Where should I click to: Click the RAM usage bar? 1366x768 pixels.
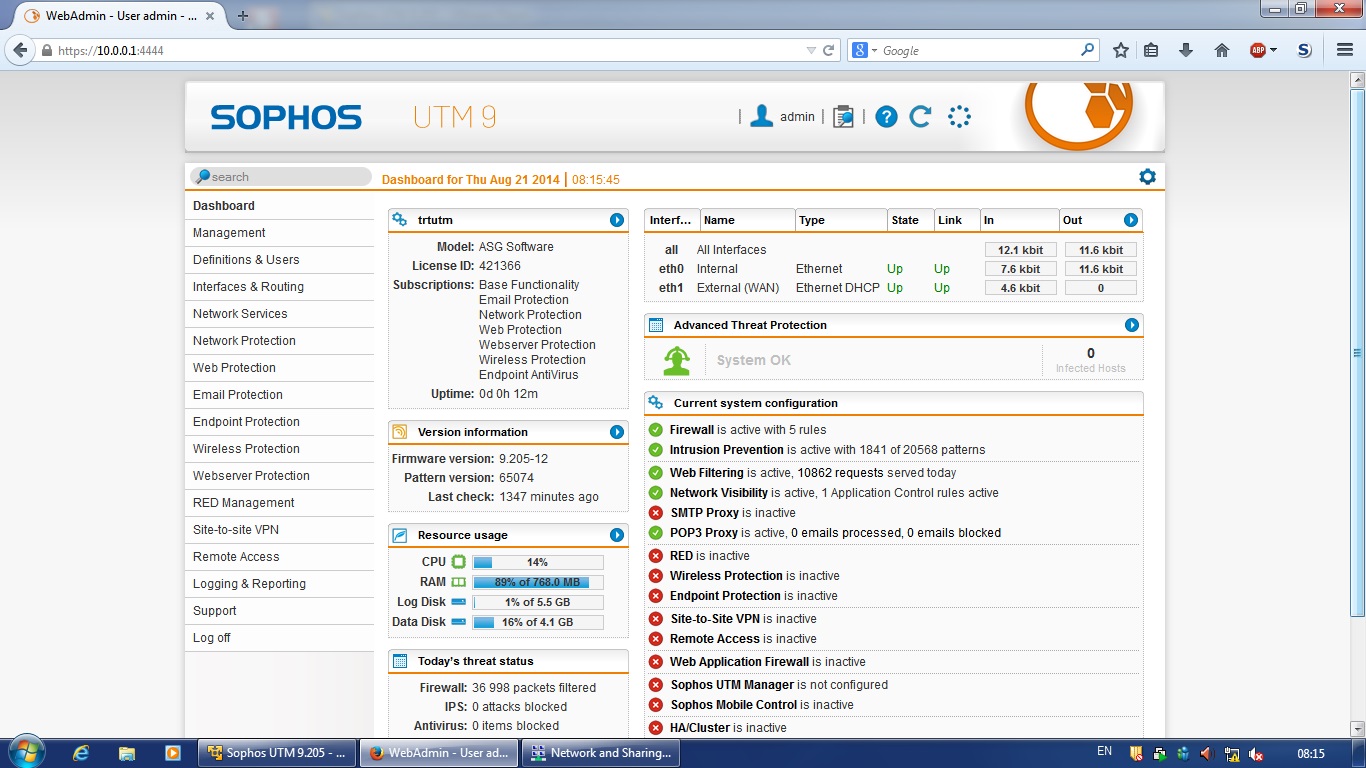(x=538, y=582)
